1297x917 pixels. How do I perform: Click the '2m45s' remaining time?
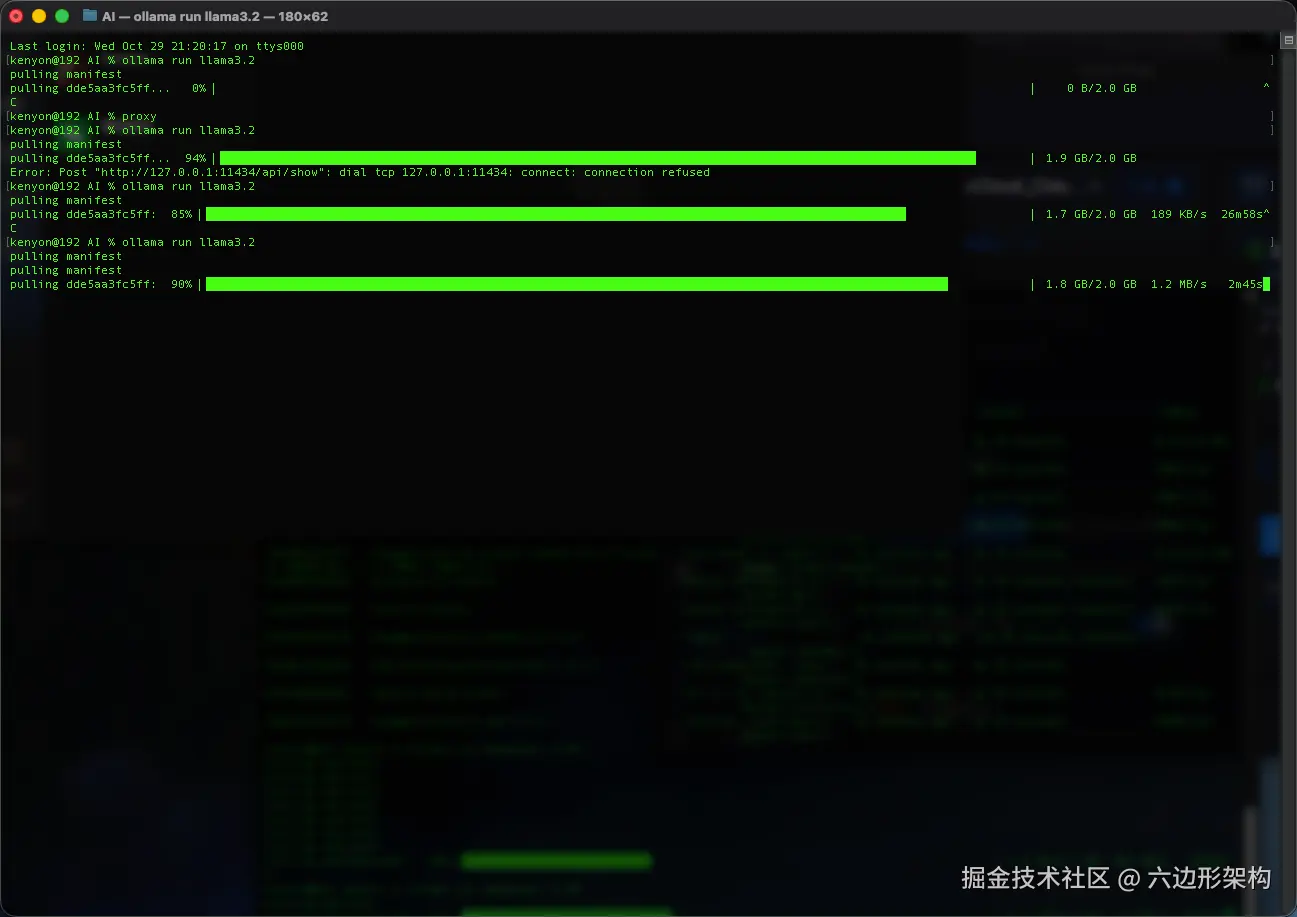point(1245,284)
